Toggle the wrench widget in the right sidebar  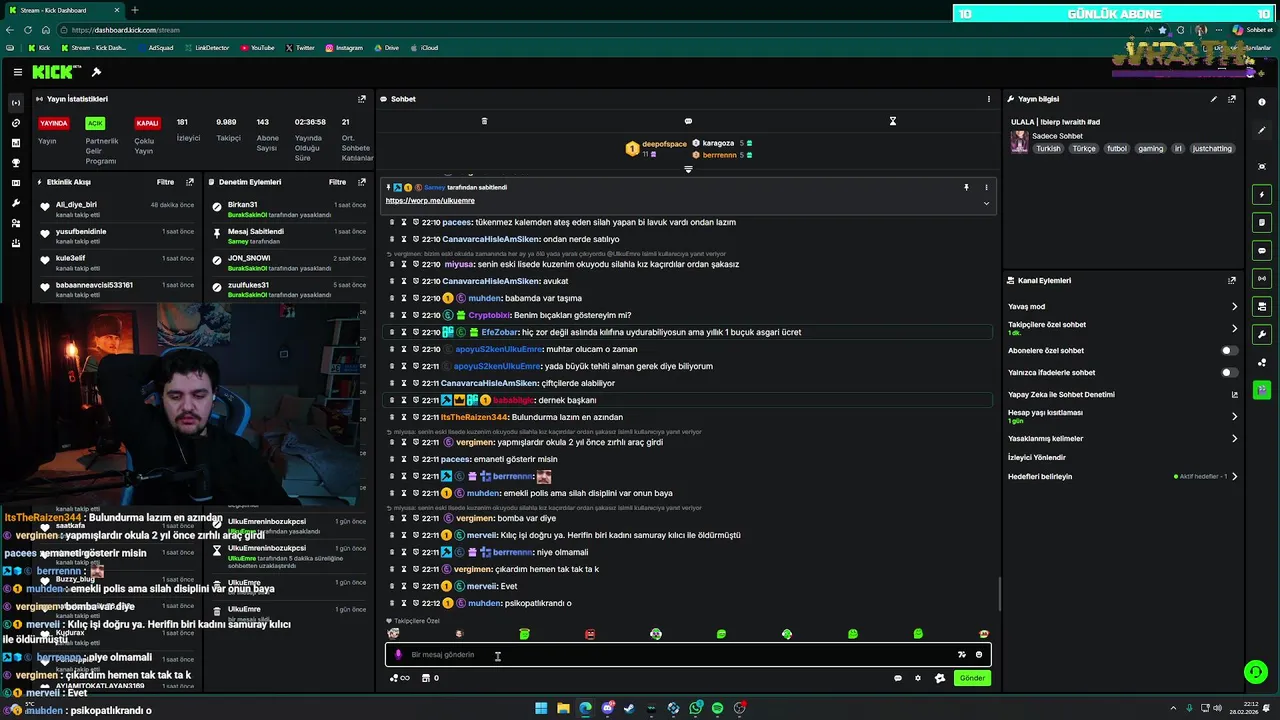[1262, 334]
